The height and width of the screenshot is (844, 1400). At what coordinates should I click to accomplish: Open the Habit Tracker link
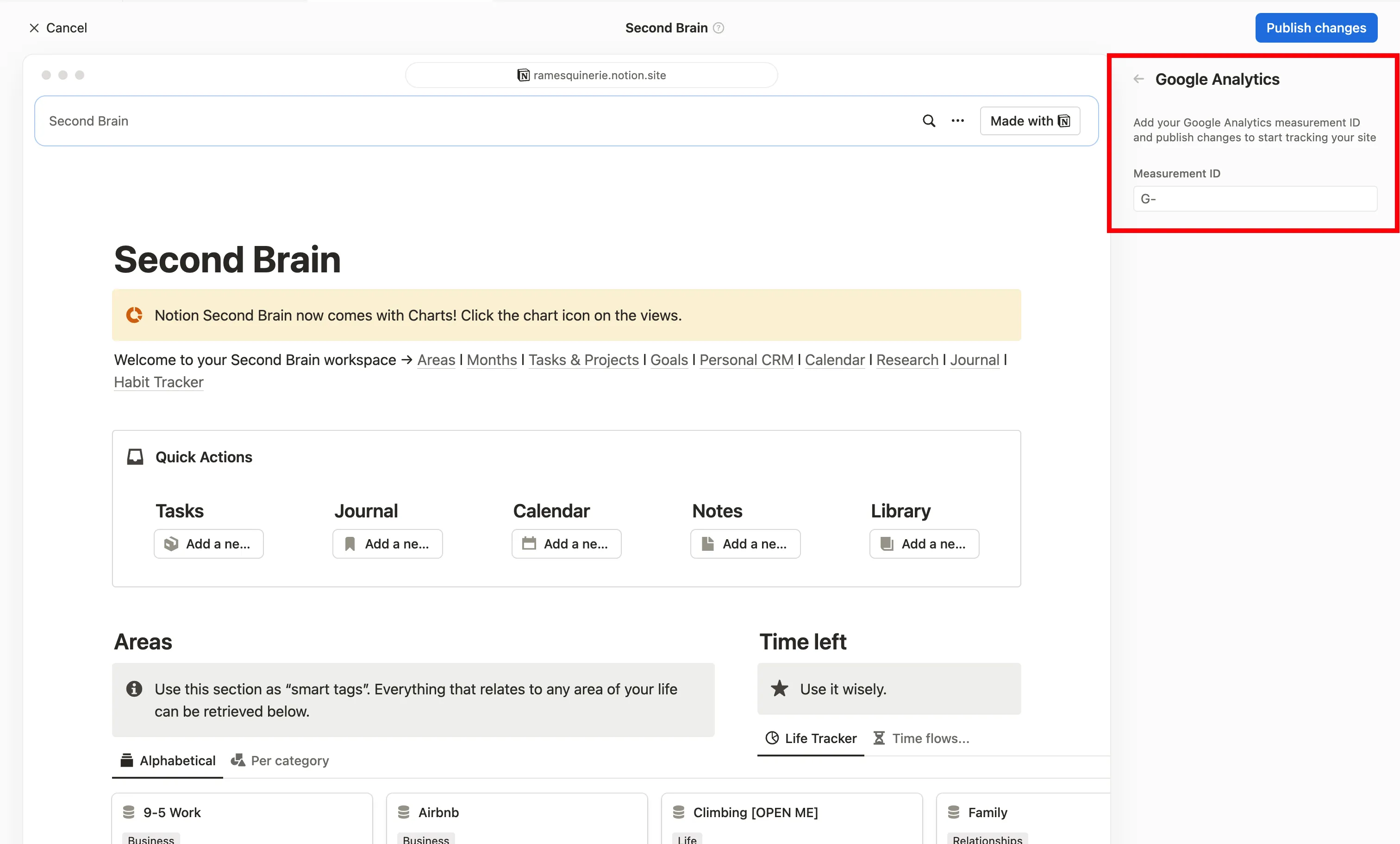click(x=158, y=382)
